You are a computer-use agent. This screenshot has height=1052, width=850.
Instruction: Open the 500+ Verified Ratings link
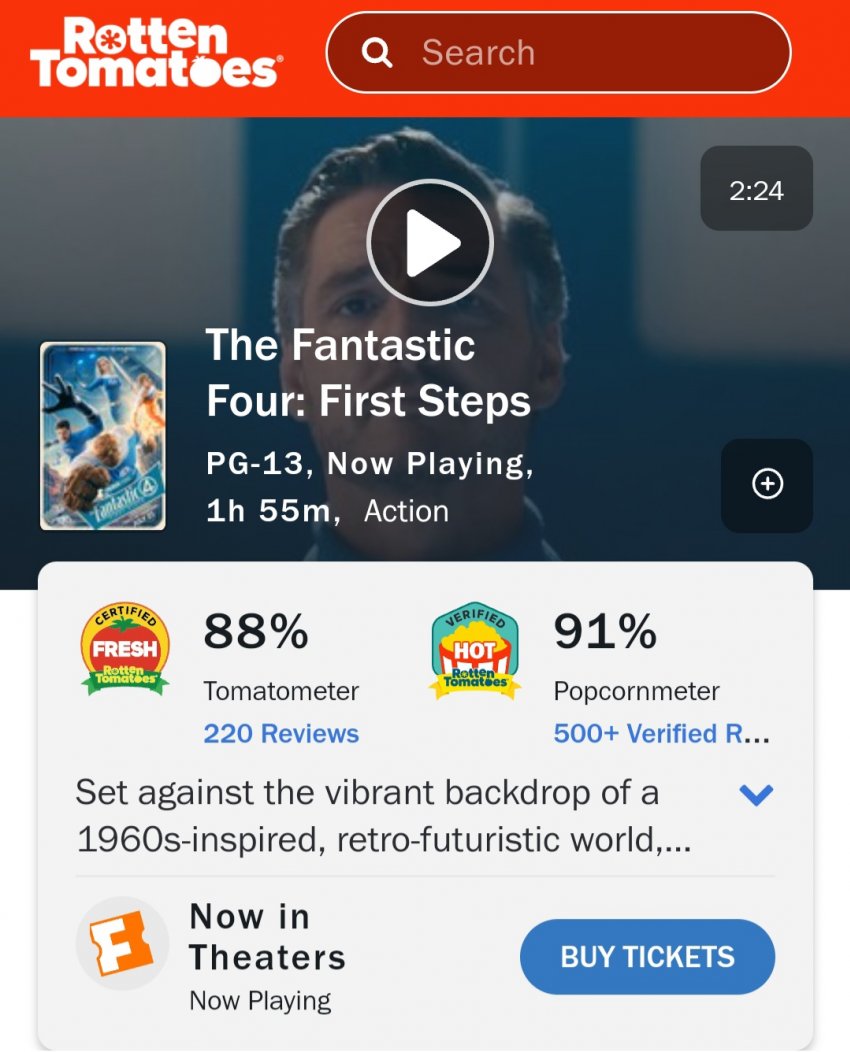(661, 734)
